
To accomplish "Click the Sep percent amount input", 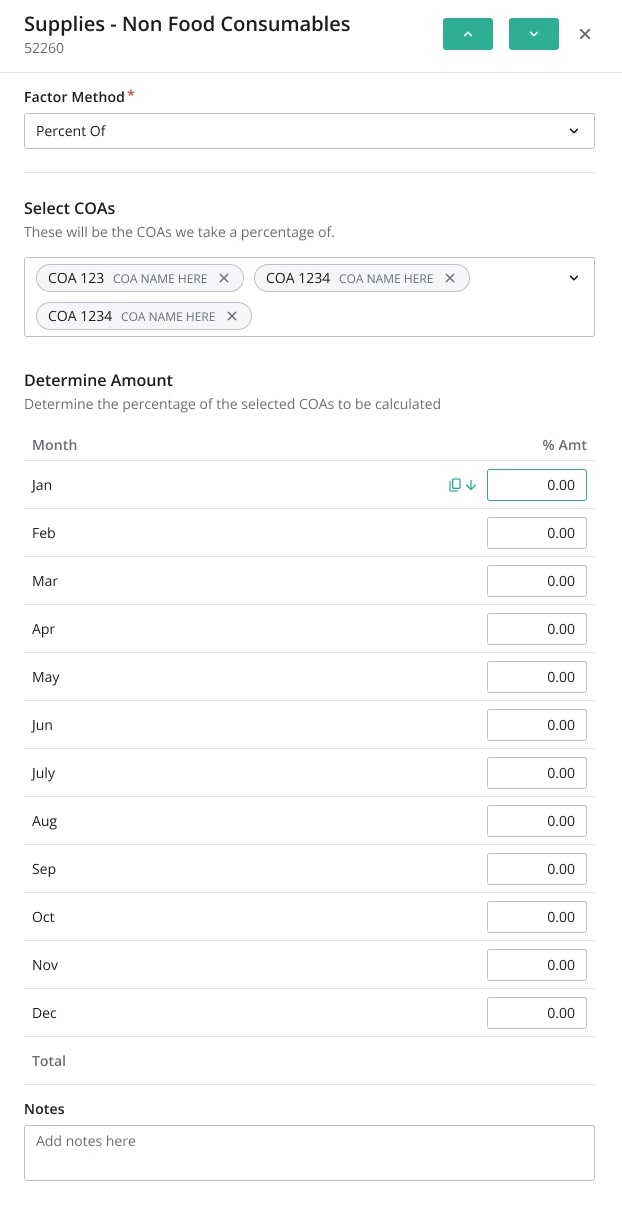I will 536,869.
